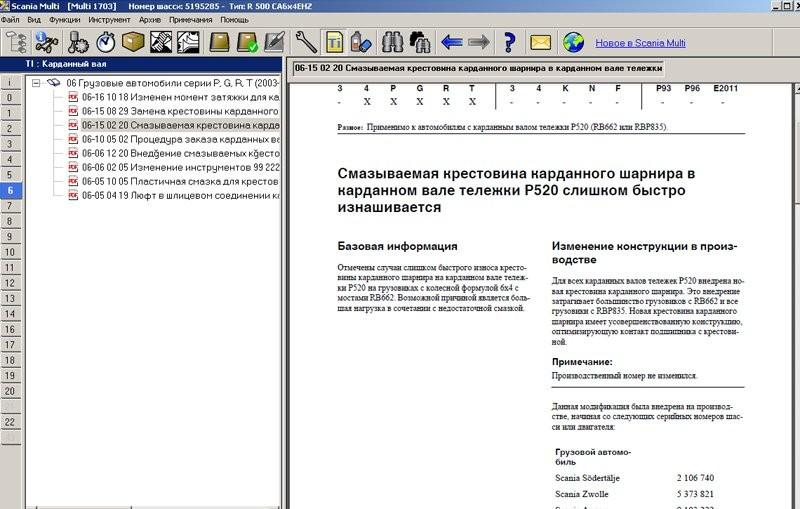This screenshot has width=800, height=509.
Task: Open the notebook with pen icon
Action: pyautogui.click(x=274, y=42)
